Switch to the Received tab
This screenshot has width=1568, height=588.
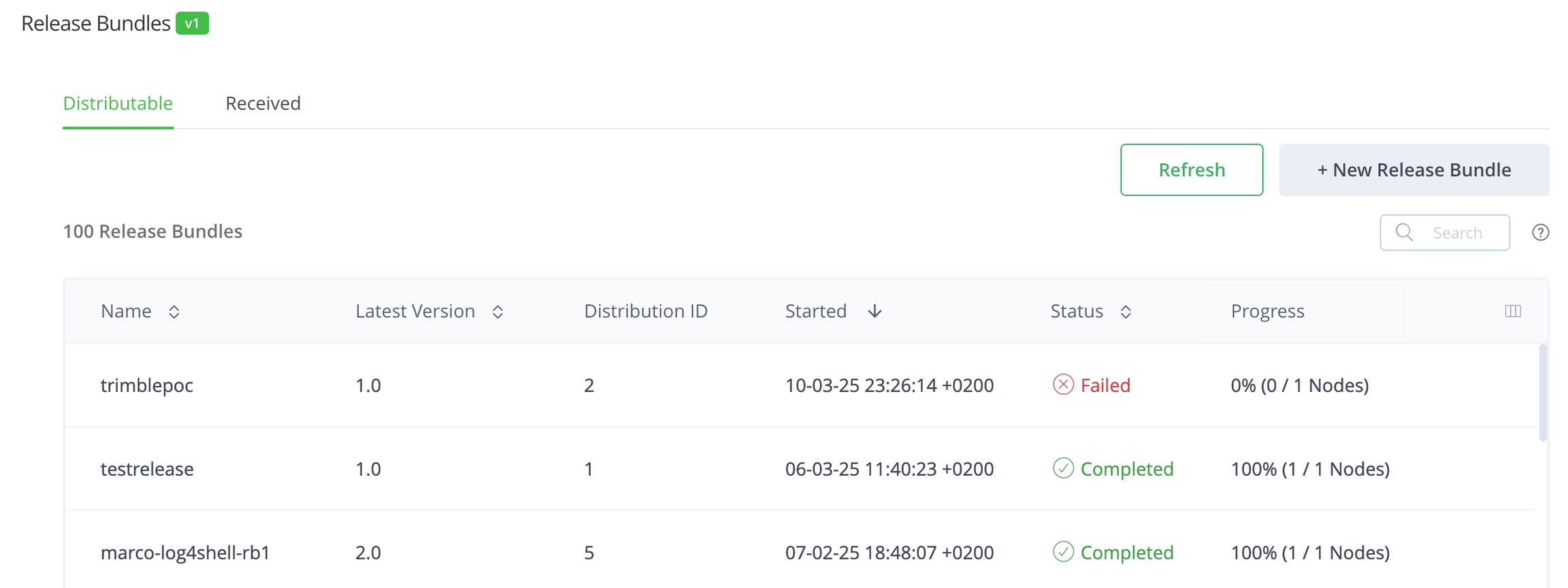(x=263, y=103)
